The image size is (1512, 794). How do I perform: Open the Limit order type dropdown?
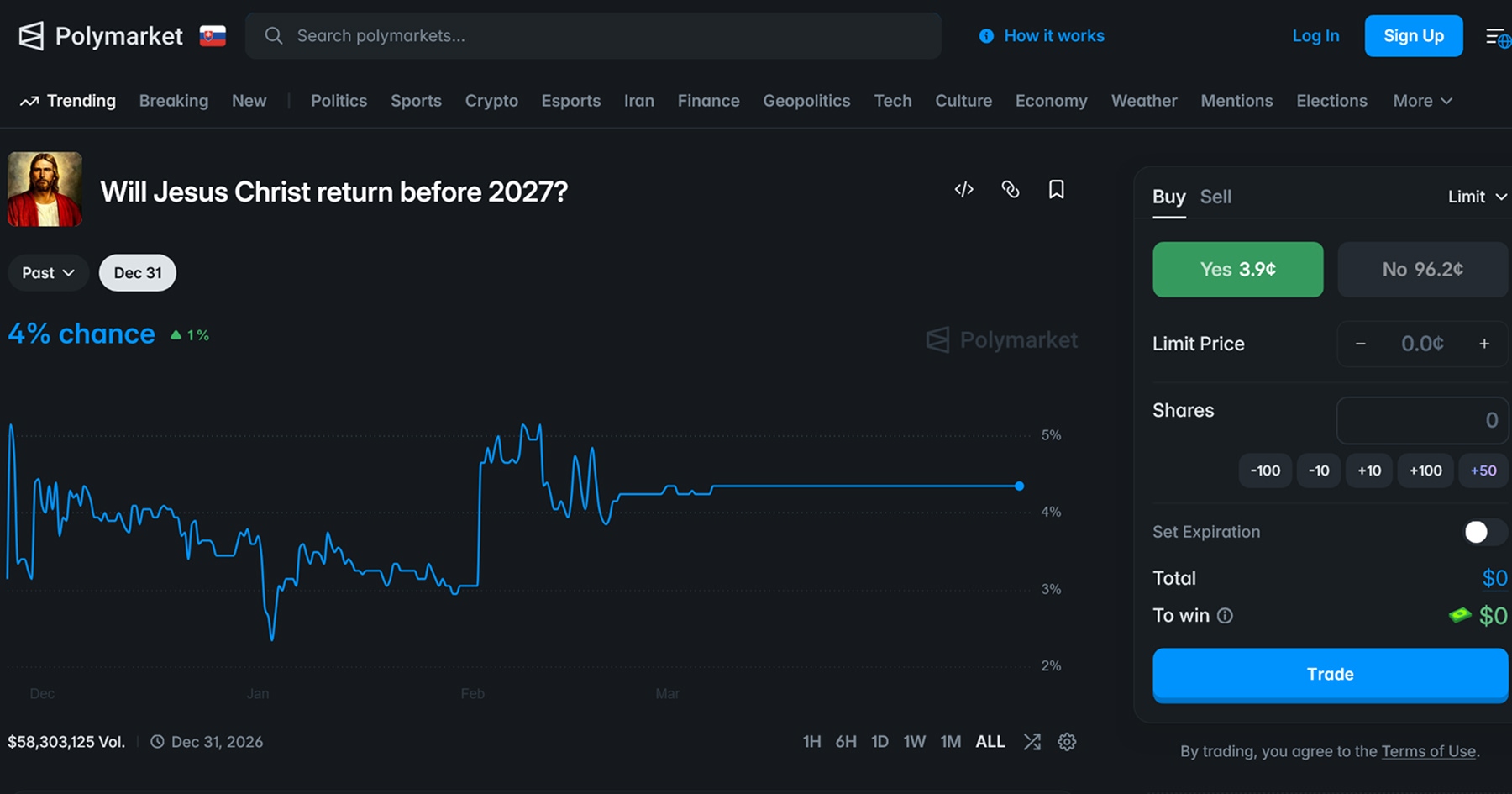pos(1477,197)
